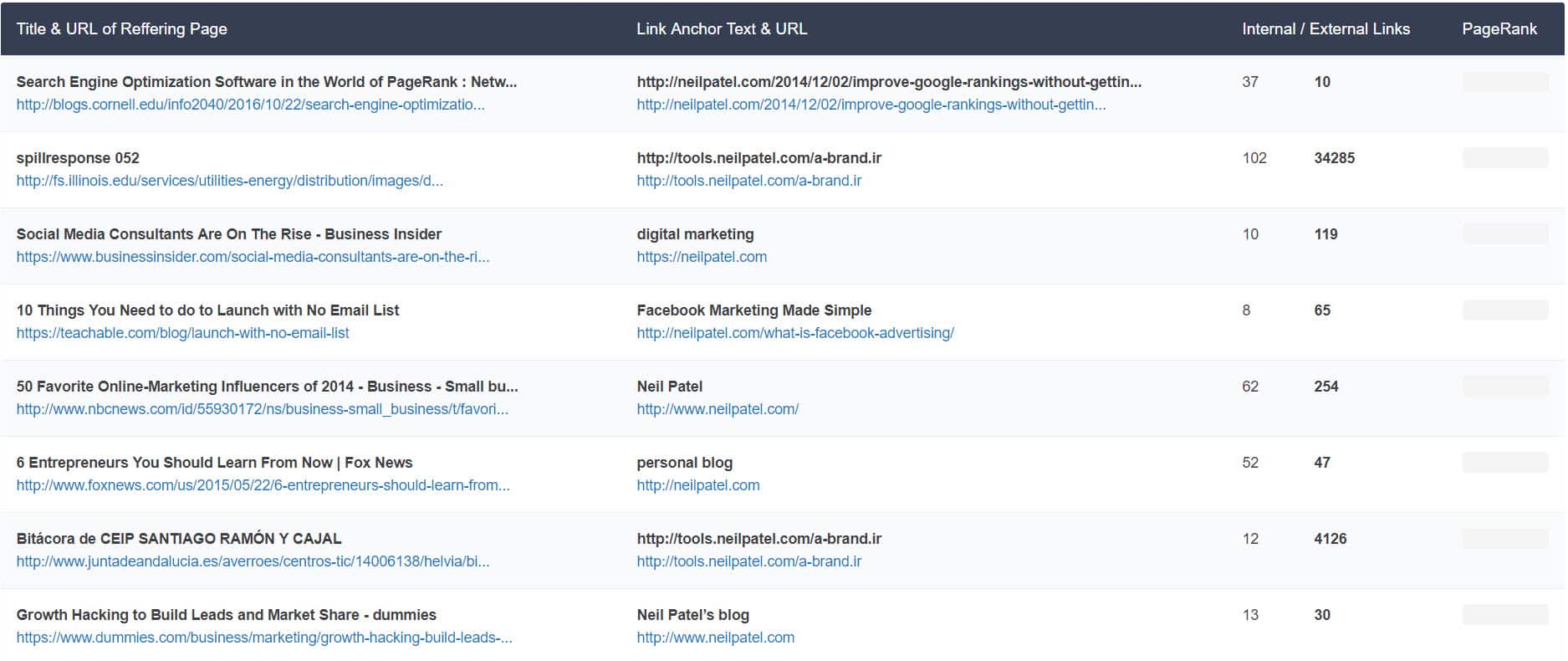Select '6 Entrepreneurs You Should Learn From Now' title

[214, 463]
